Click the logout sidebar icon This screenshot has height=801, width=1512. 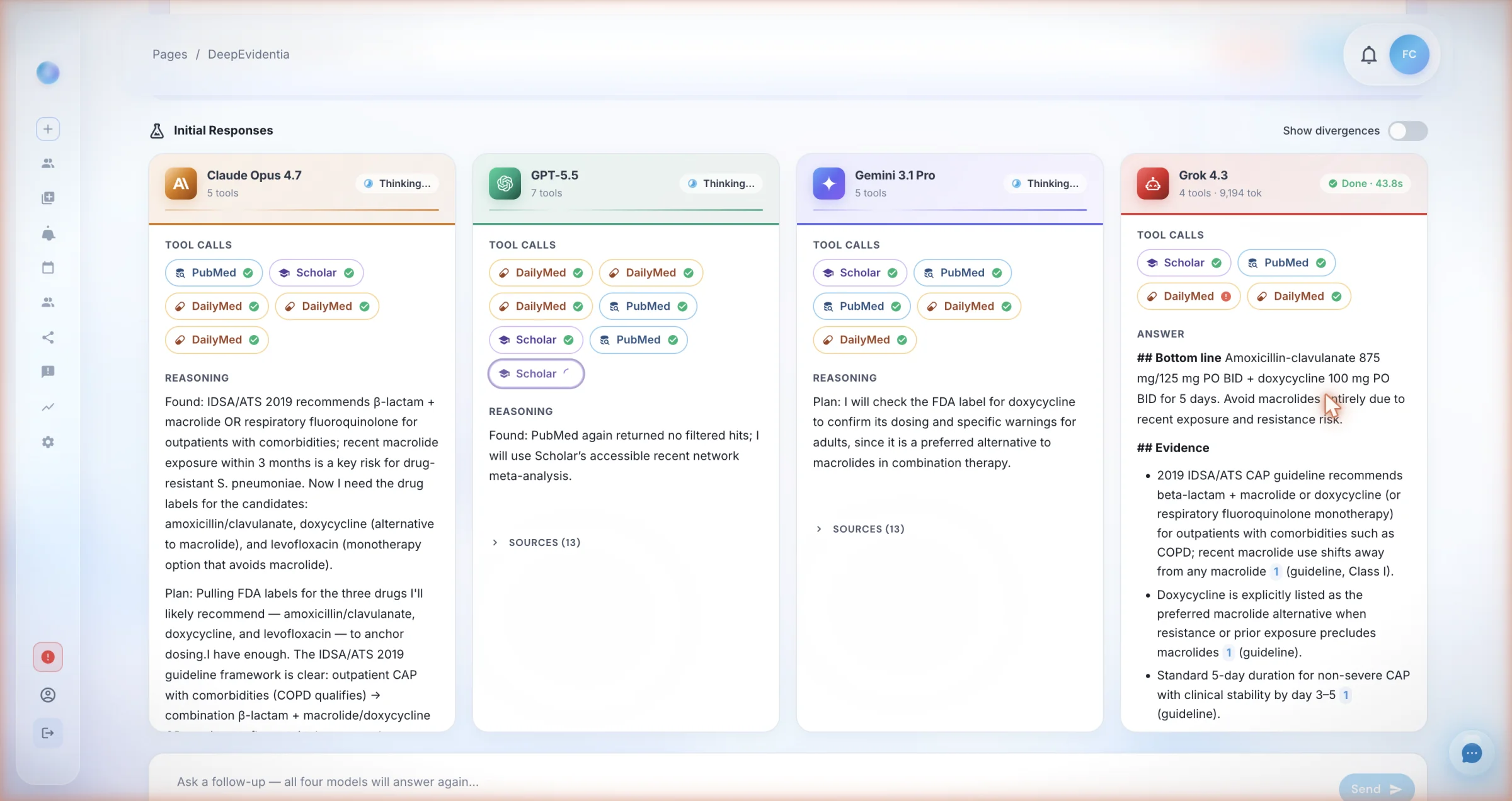[x=48, y=733]
